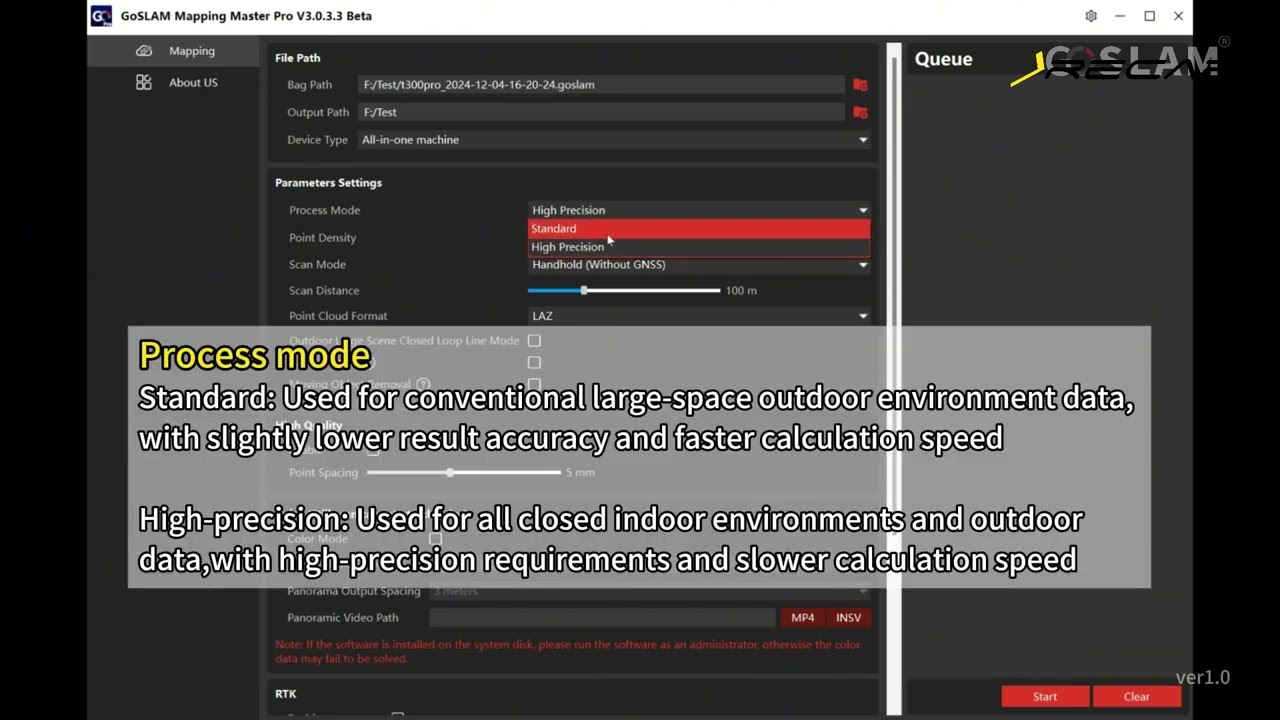Select High Precision process mode option

699,247
